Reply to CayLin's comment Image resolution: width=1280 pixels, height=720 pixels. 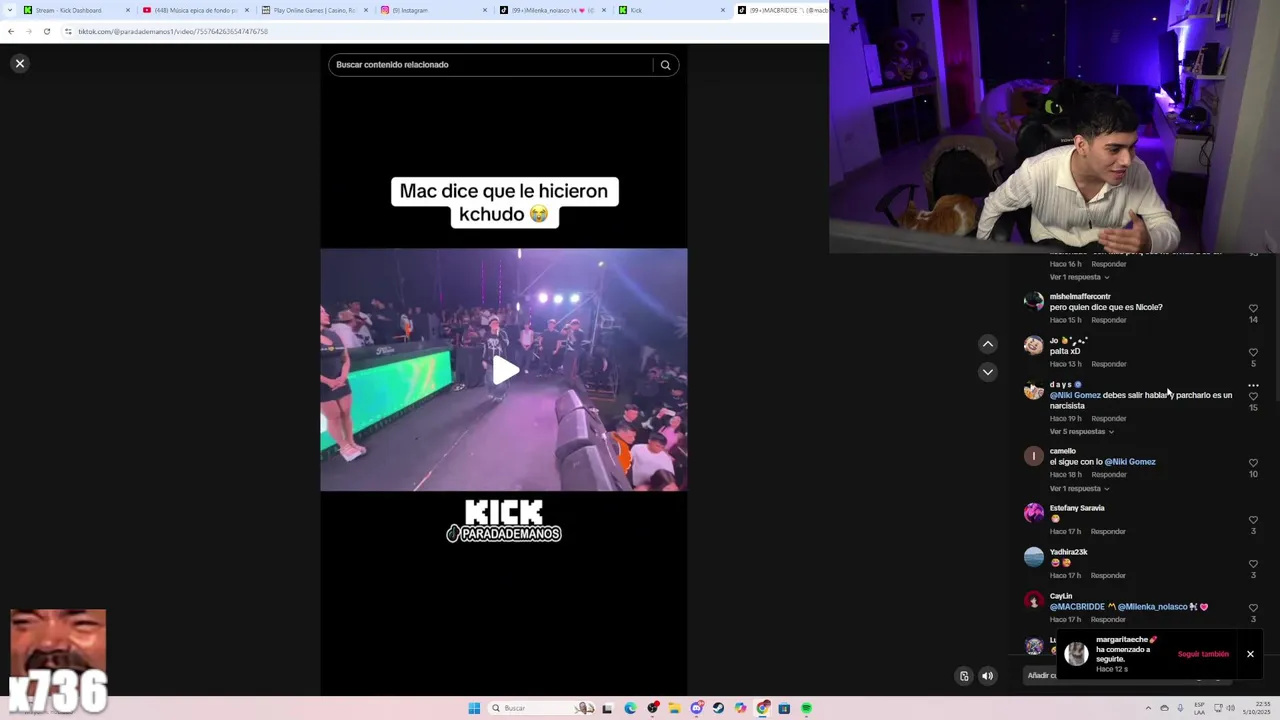pyautogui.click(x=1108, y=620)
